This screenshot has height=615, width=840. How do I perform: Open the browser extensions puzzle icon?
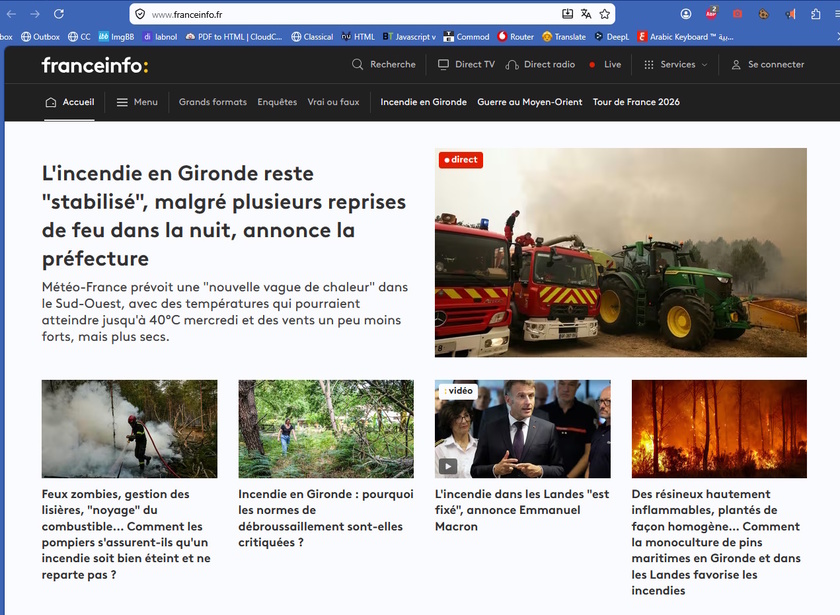coord(815,14)
